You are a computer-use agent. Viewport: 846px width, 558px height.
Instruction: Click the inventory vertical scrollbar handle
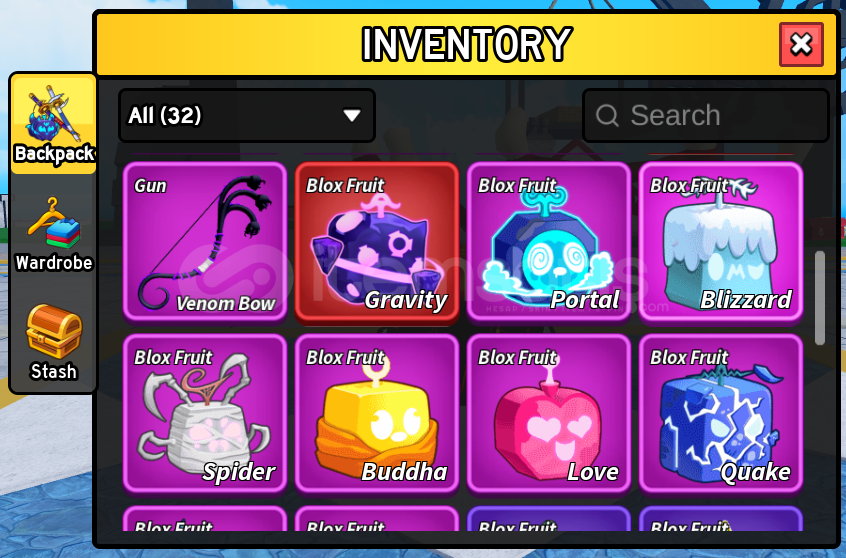pyautogui.click(x=820, y=298)
